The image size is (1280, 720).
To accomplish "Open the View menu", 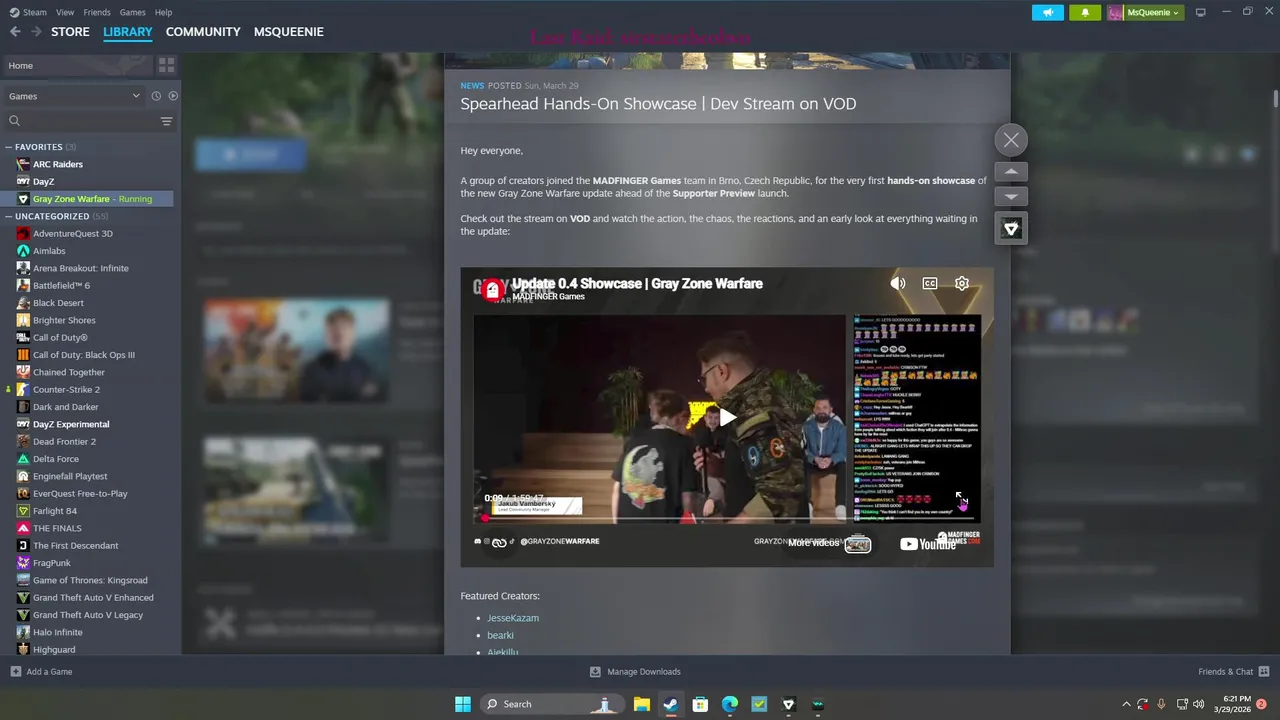I will pyautogui.click(x=65, y=12).
